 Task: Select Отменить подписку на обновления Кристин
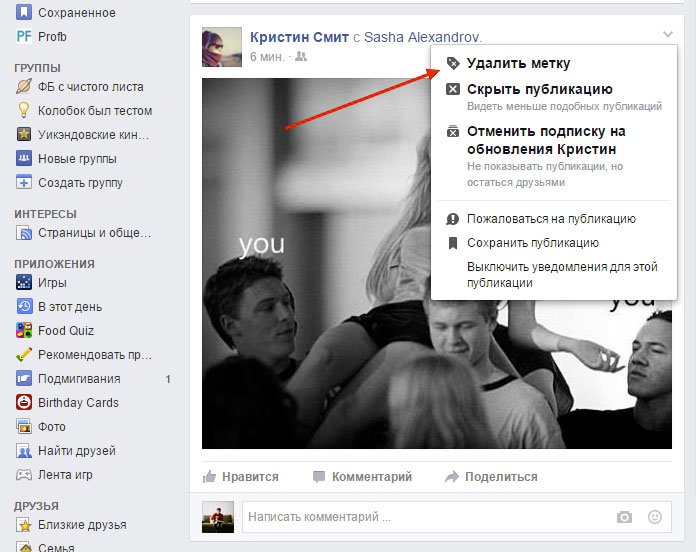546,140
